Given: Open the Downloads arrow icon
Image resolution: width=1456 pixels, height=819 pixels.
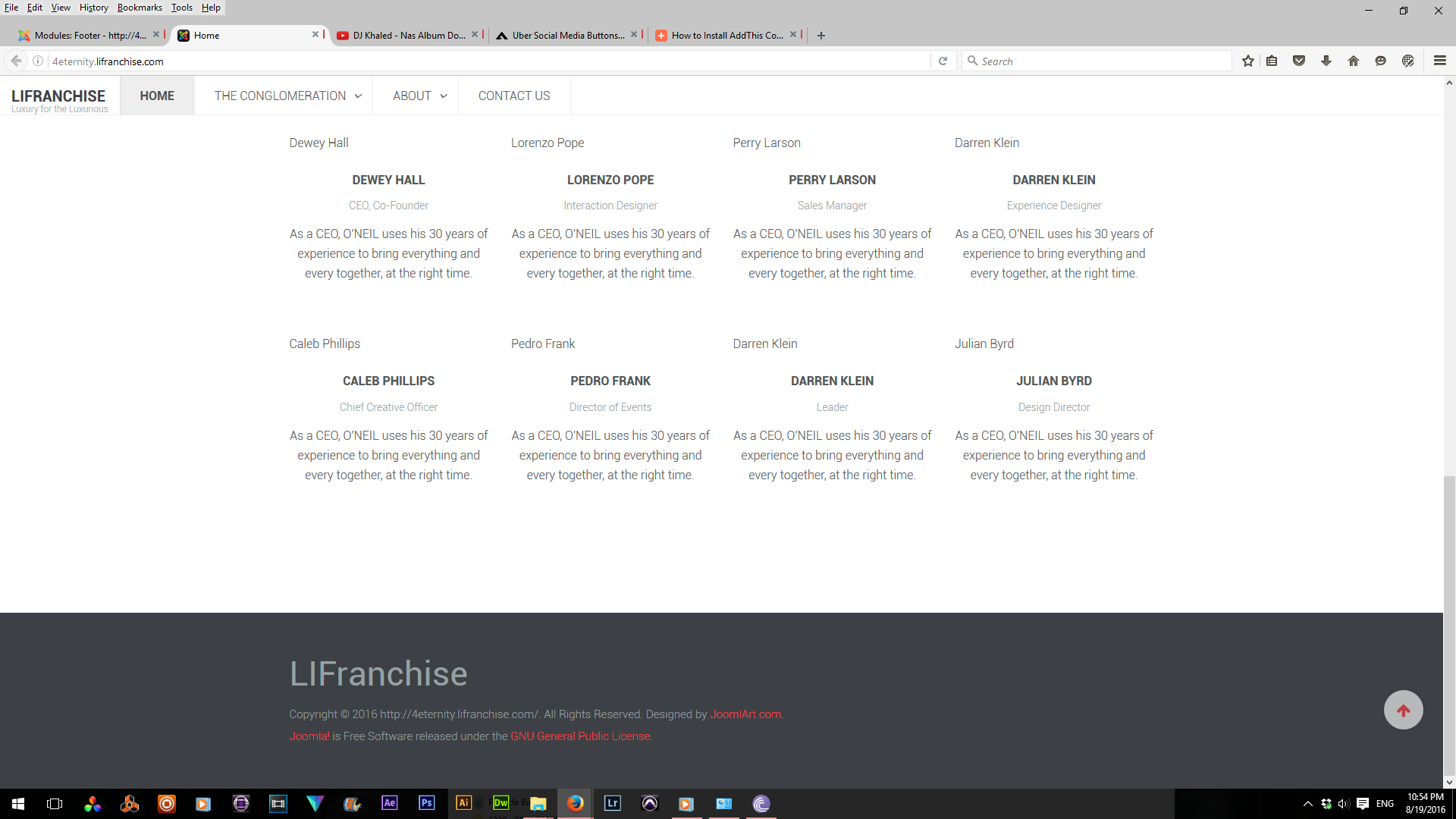Looking at the screenshot, I should [1326, 61].
